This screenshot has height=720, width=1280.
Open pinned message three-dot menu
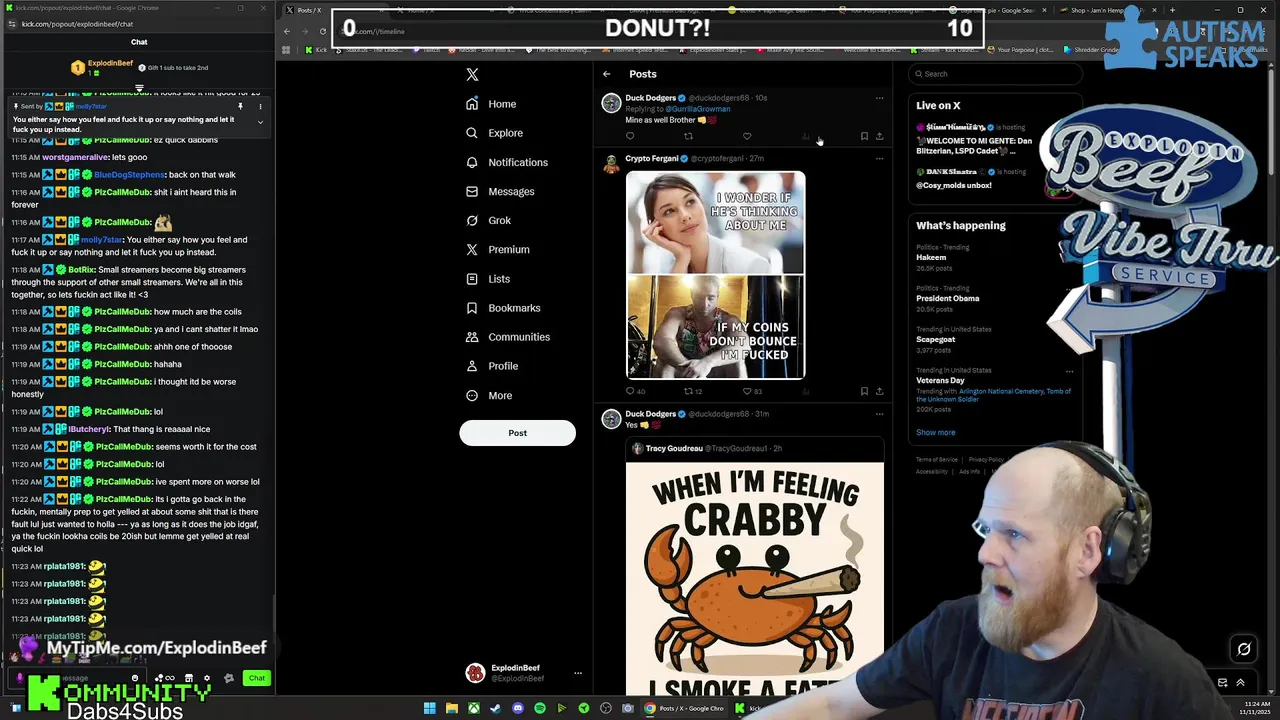[260, 106]
